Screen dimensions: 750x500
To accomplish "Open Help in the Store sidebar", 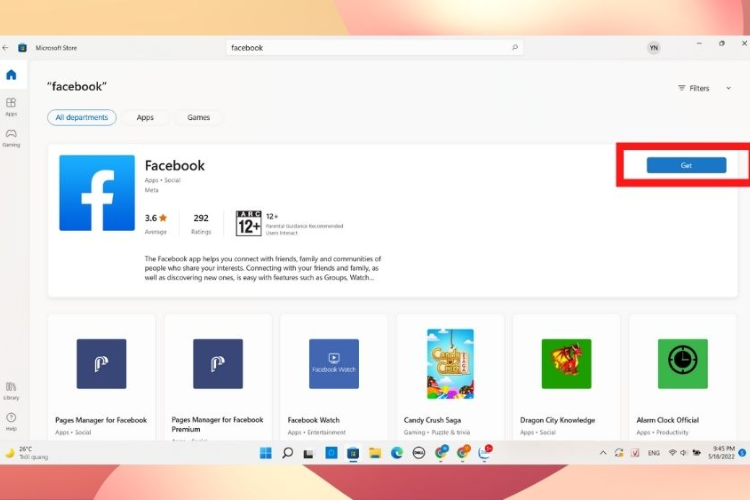I will click(11, 422).
